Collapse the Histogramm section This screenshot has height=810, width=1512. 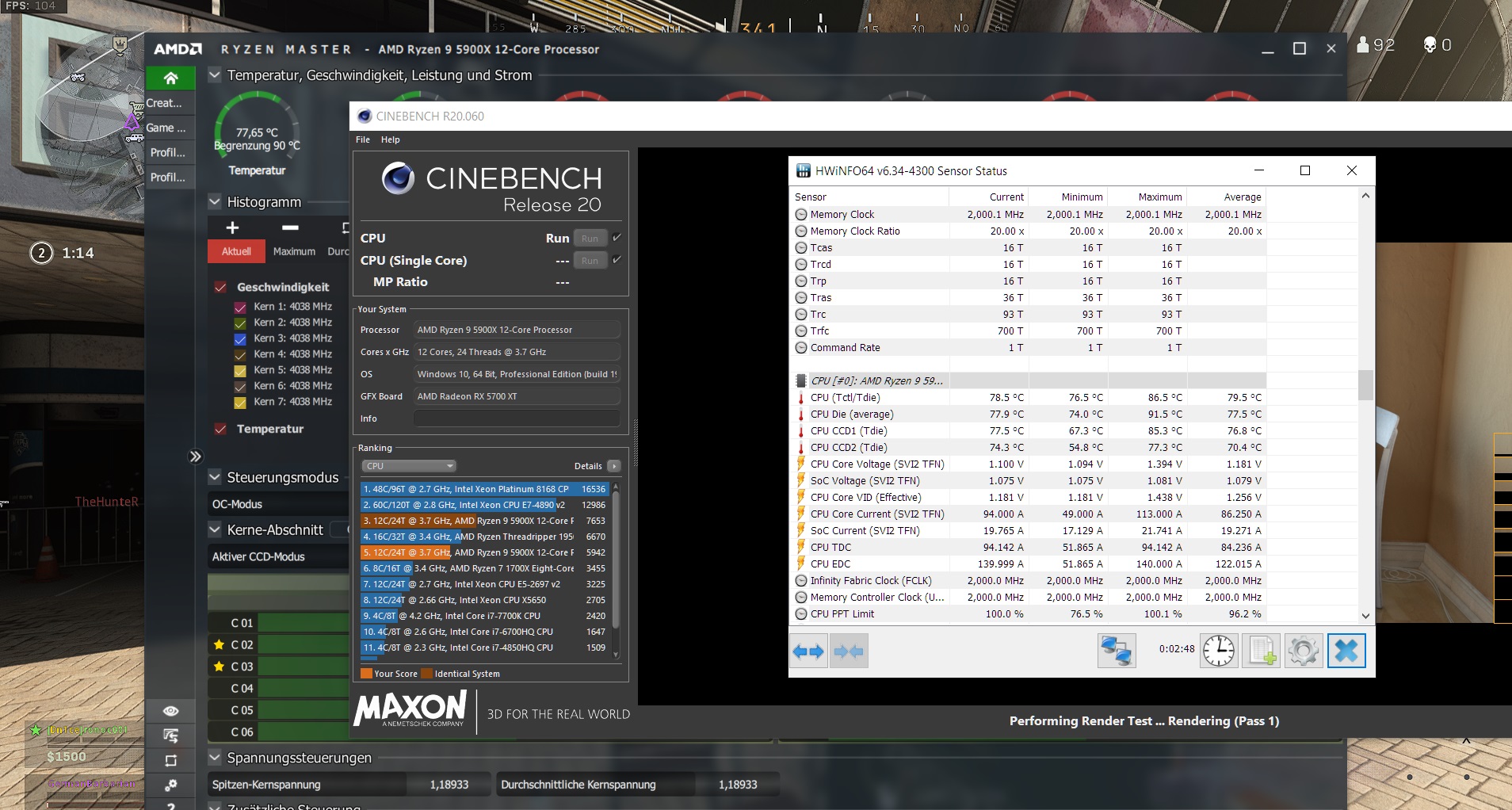pos(214,202)
